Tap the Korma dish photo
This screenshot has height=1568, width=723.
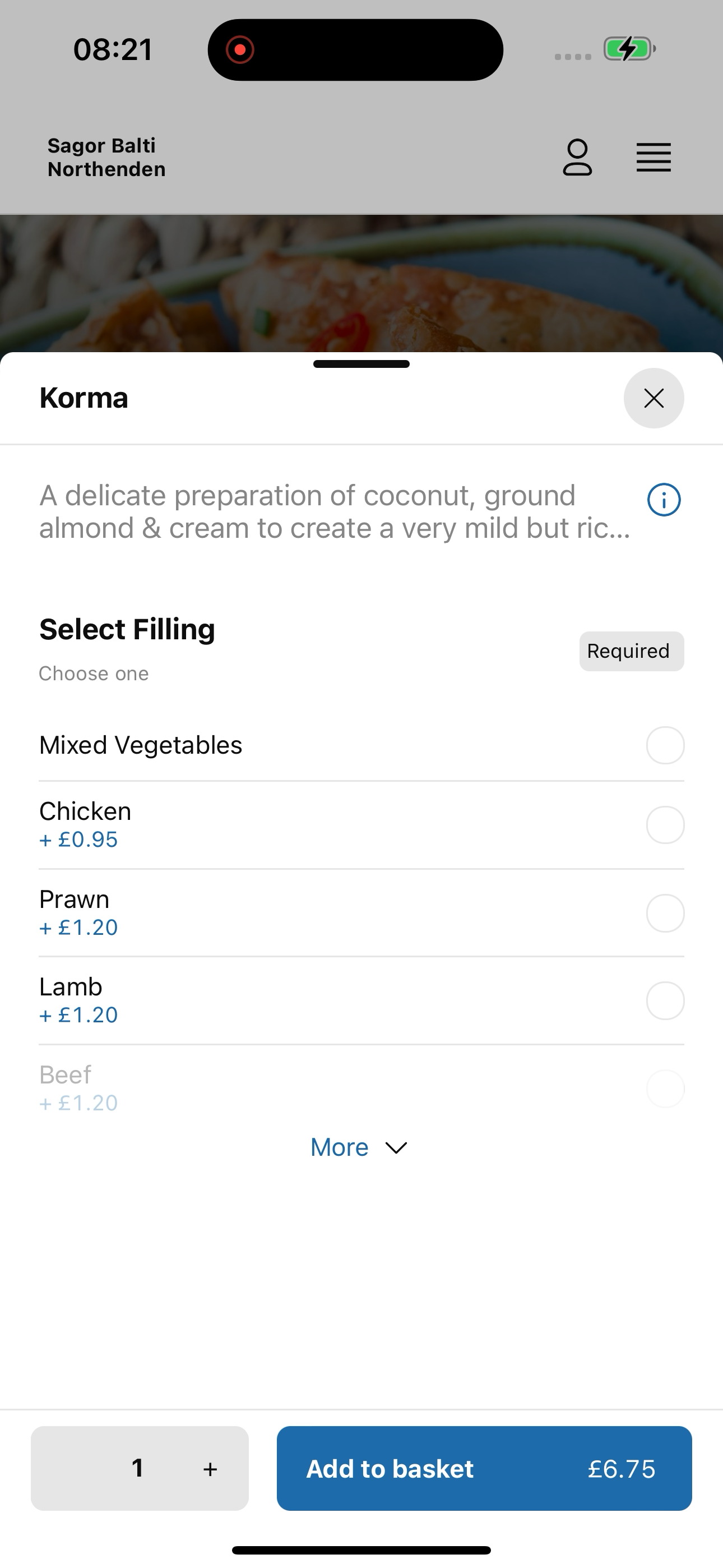[361, 283]
